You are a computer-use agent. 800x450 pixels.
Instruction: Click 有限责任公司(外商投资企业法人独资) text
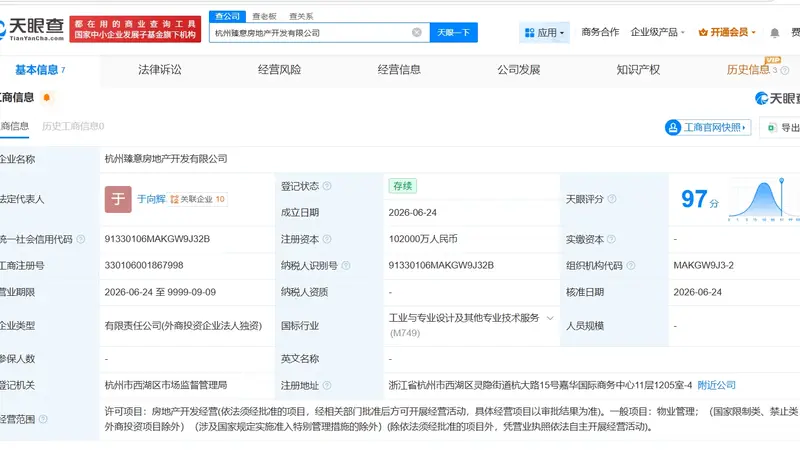pyautogui.click(x=183, y=326)
